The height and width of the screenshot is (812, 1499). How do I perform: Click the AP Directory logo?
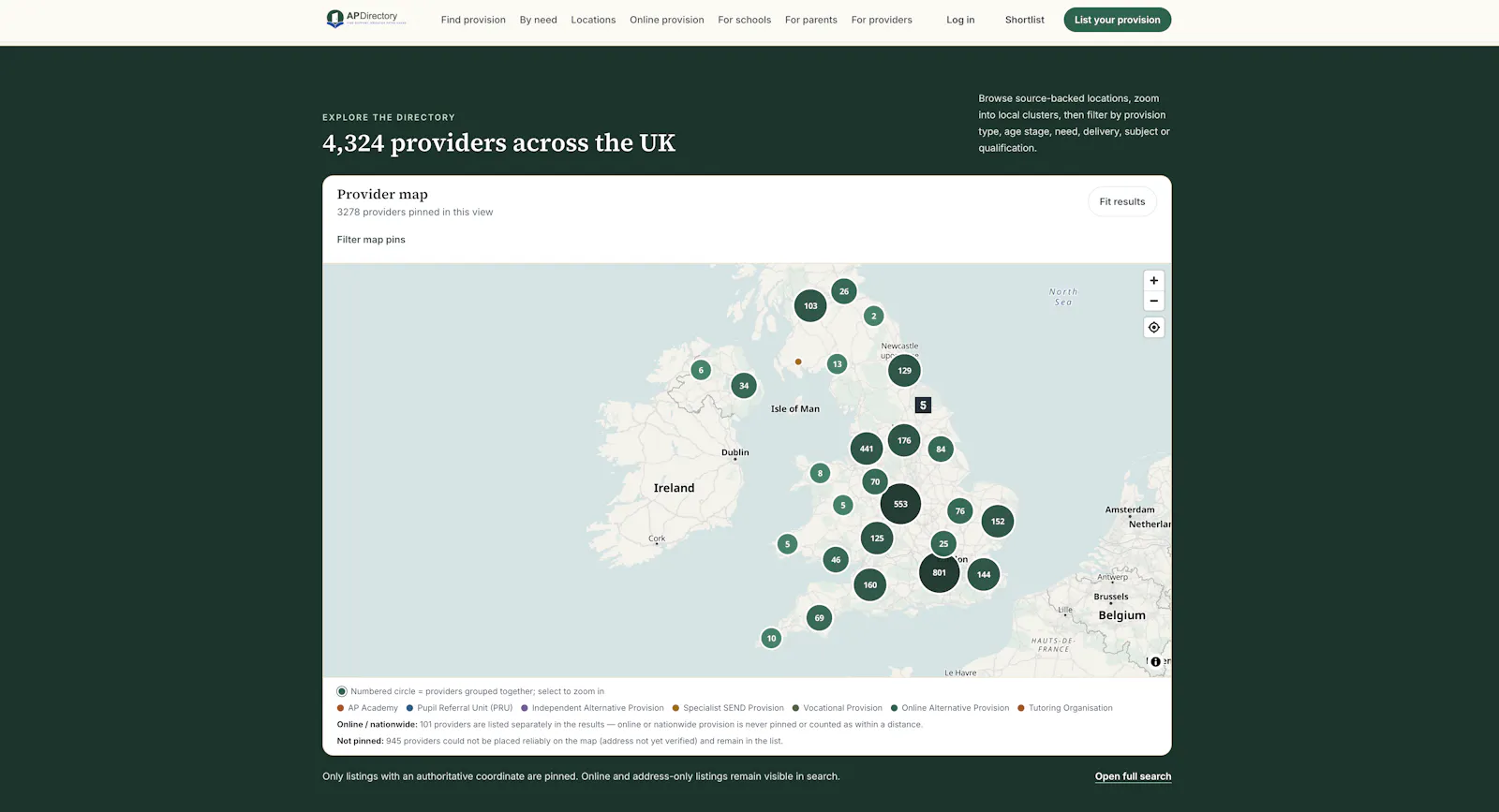tap(366, 19)
